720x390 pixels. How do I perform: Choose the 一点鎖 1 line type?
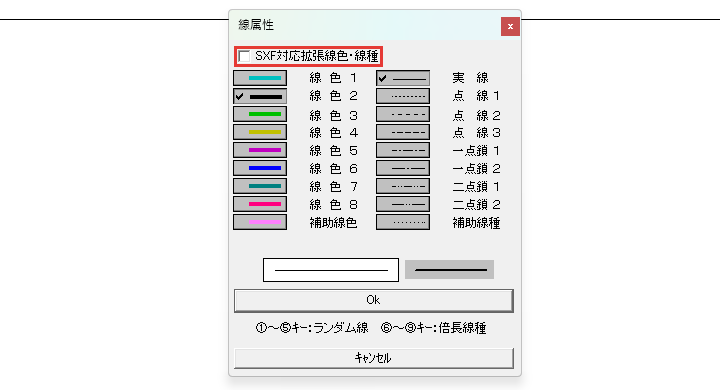[403, 150]
